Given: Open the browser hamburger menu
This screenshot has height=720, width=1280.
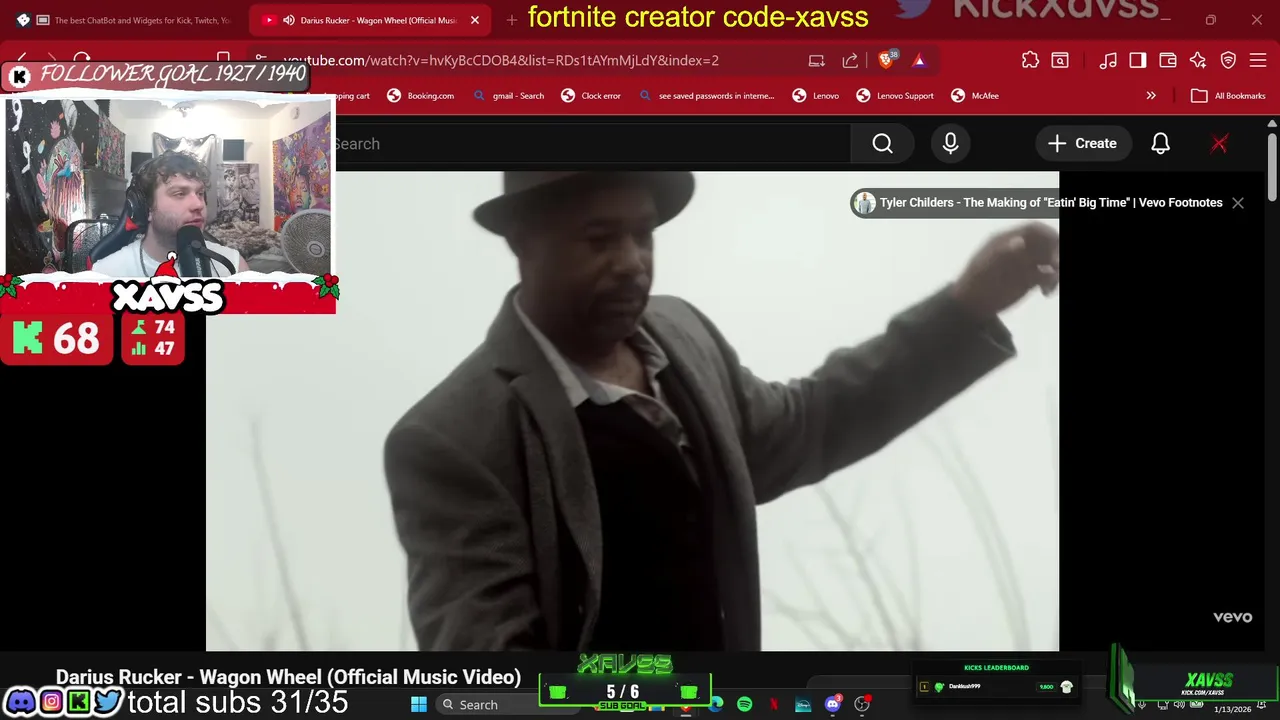Looking at the screenshot, I should click(x=1258, y=60).
